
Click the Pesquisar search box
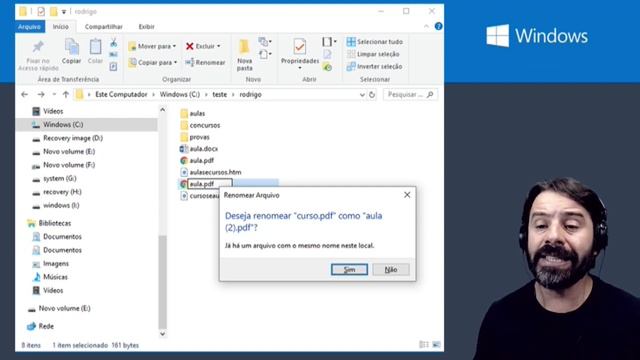pos(410,94)
